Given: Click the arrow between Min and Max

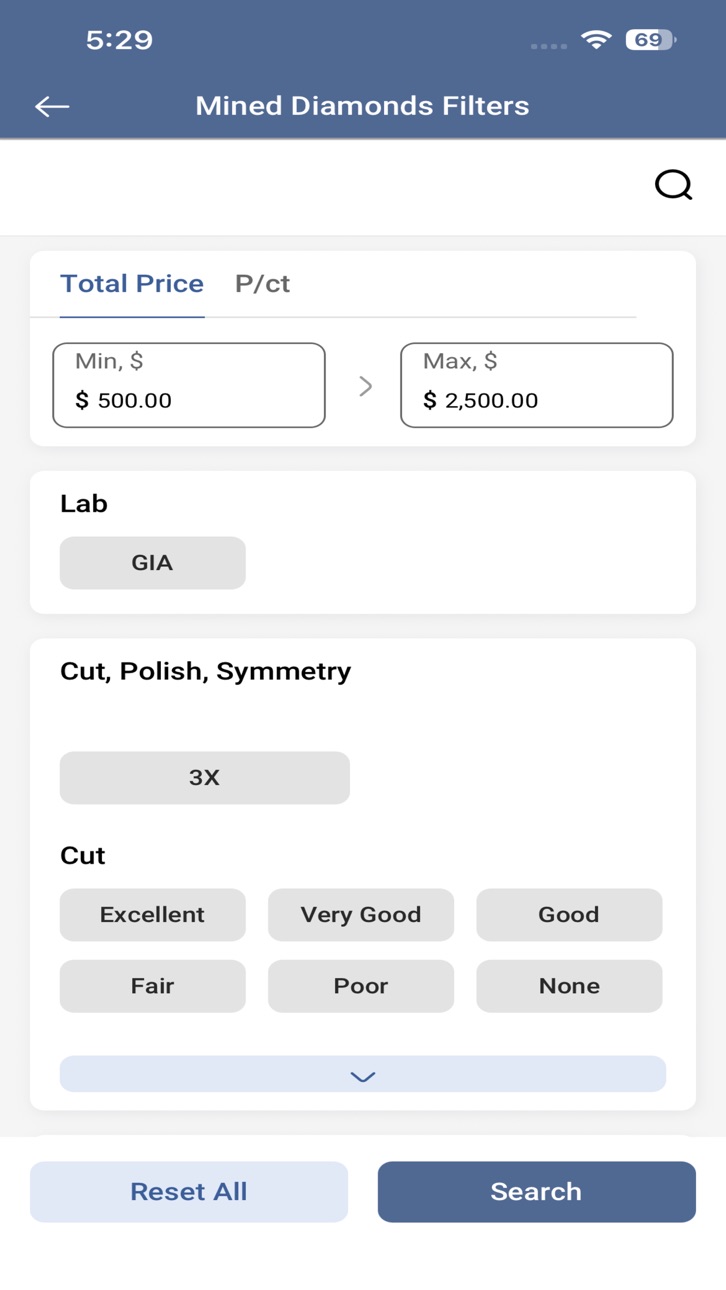Looking at the screenshot, I should [365, 386].
